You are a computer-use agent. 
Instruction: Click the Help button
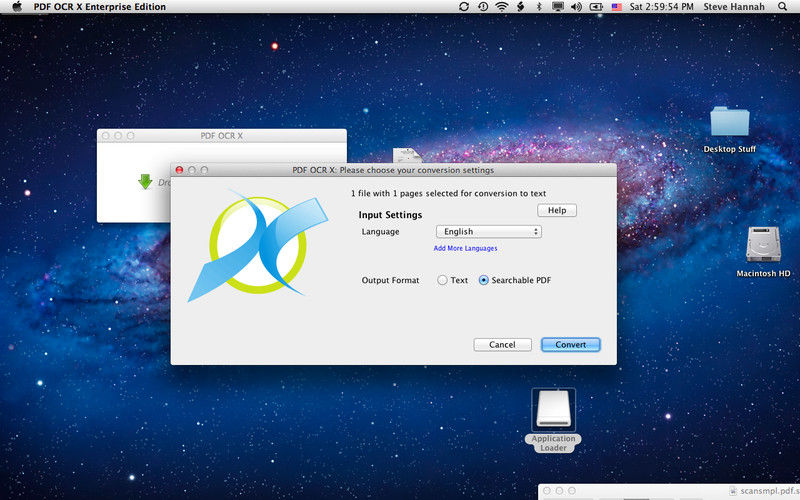[x=557, y=210]
